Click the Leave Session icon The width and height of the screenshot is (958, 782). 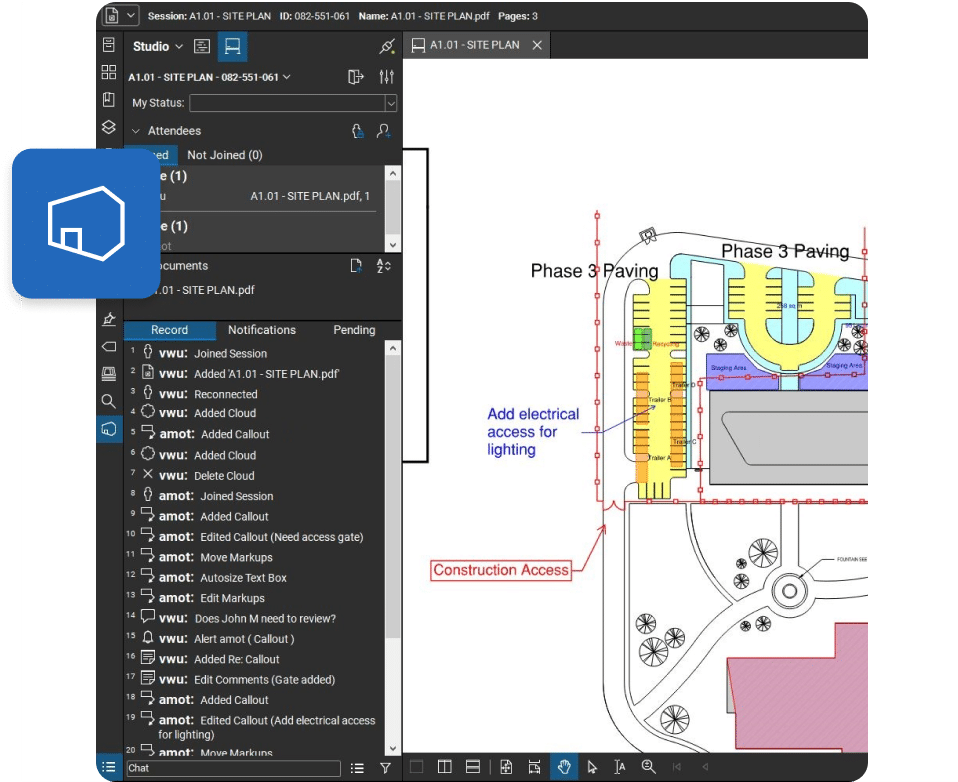356,77
